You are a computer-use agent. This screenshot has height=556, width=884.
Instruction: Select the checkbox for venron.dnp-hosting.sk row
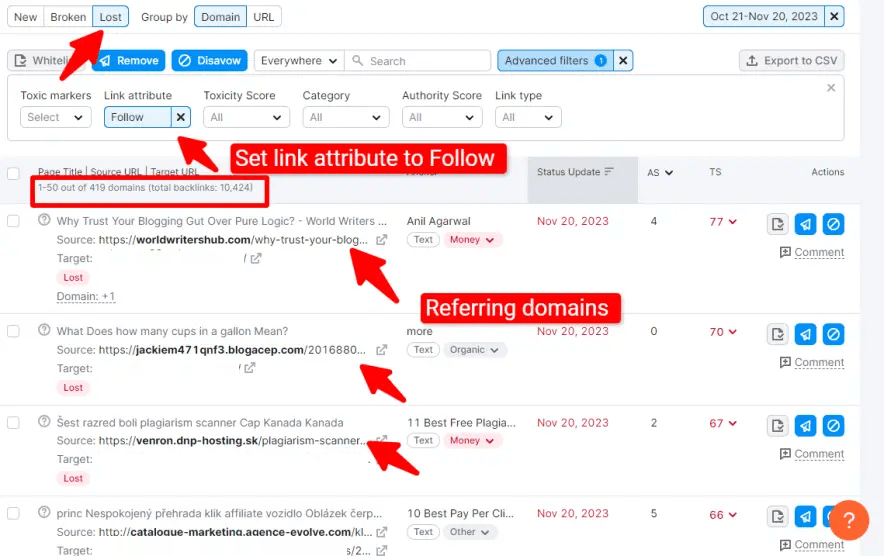tap(14, 423)
